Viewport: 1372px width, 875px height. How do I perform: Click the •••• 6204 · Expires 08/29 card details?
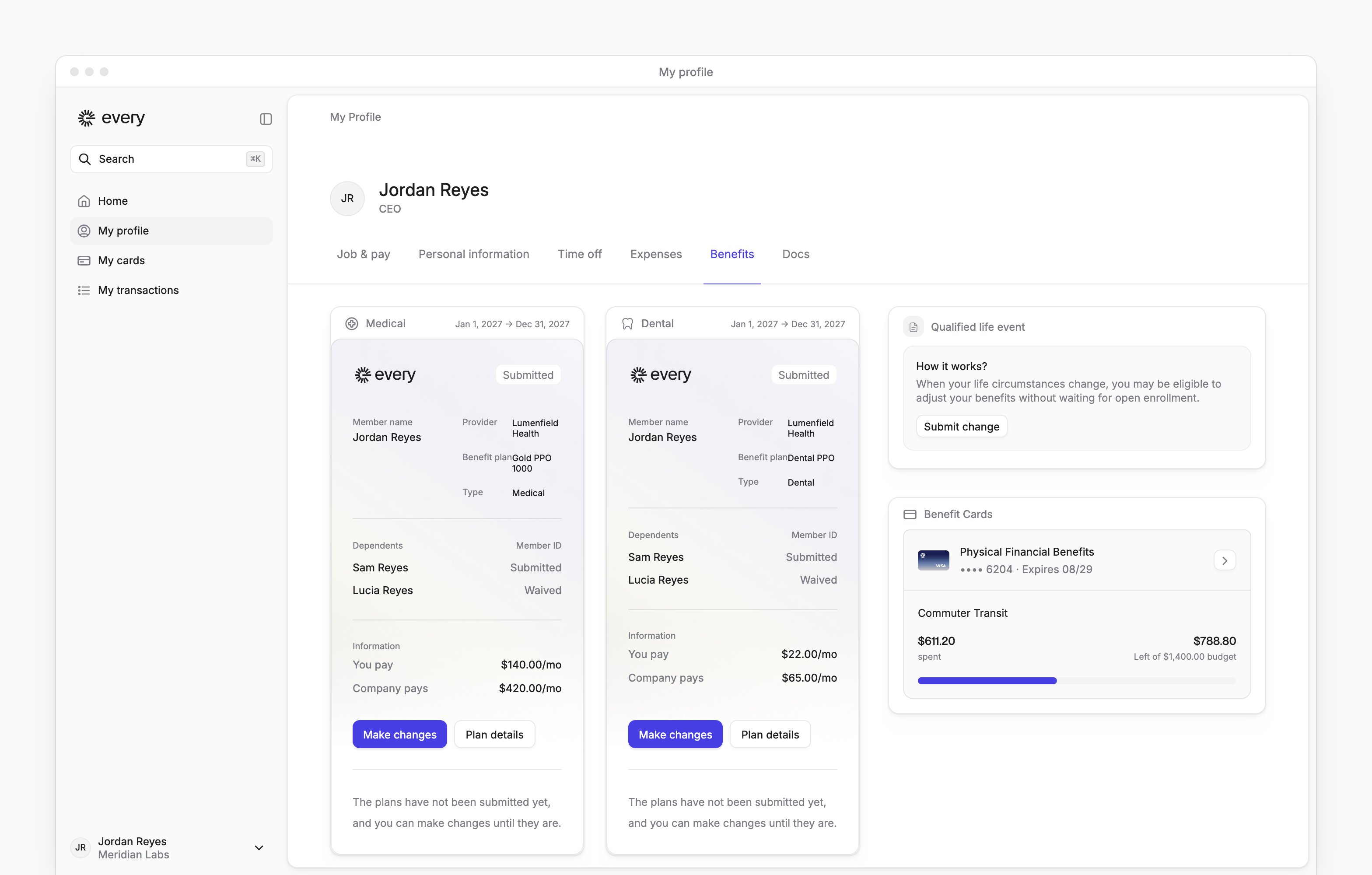1025,570
